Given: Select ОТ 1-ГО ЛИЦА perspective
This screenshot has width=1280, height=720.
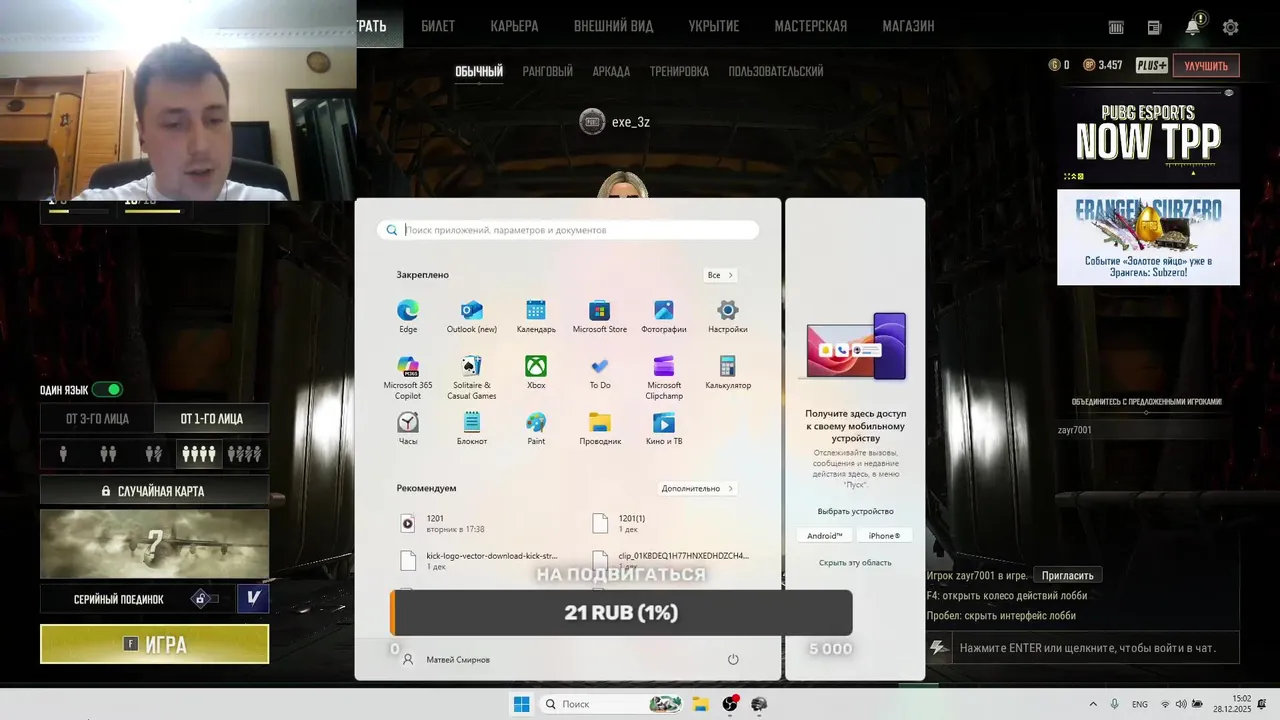Looking at the screenshot, I should (x=211, y=418).
